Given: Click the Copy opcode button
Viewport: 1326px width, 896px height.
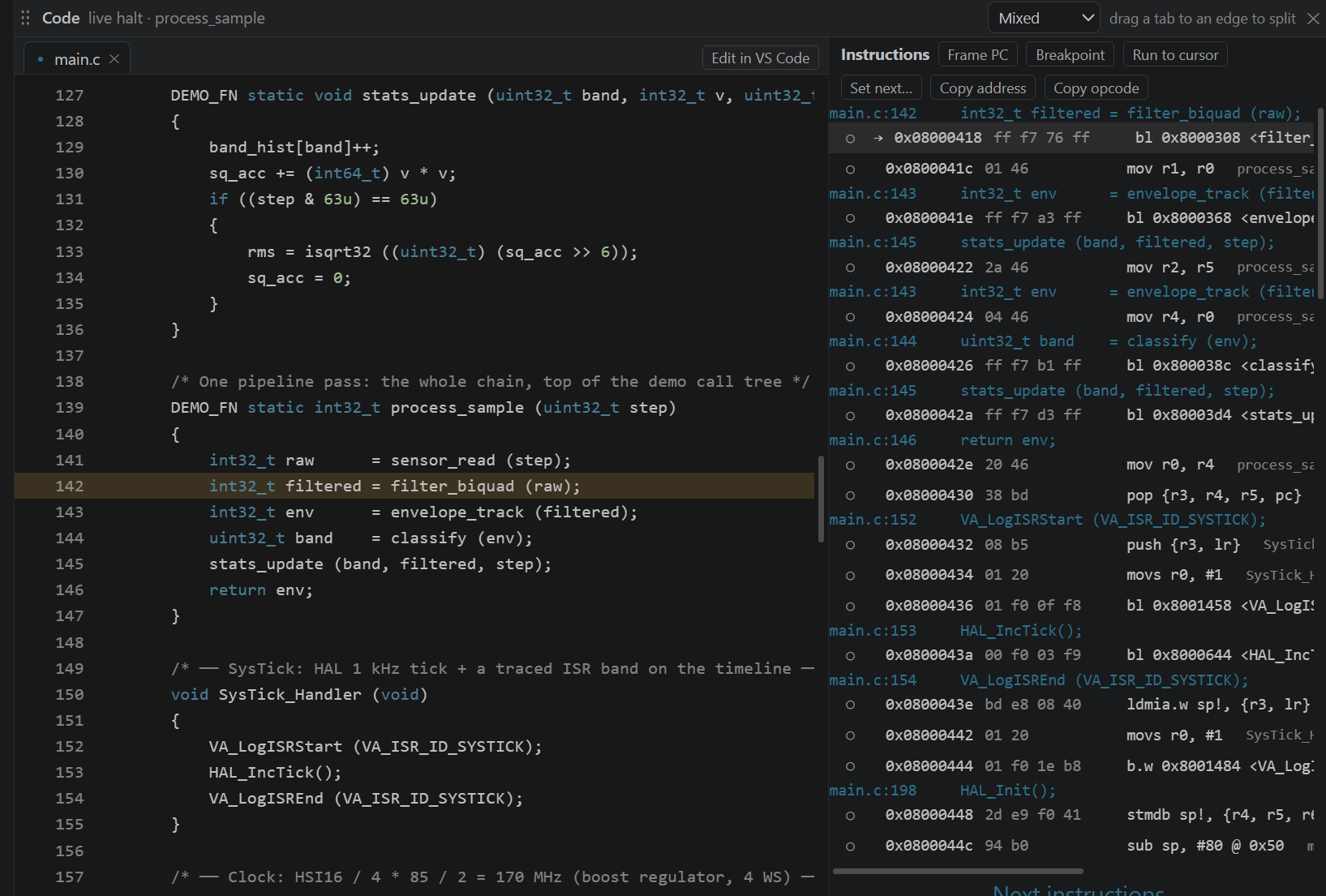Looking at the screenshot, I should (x=1096, y=88).
